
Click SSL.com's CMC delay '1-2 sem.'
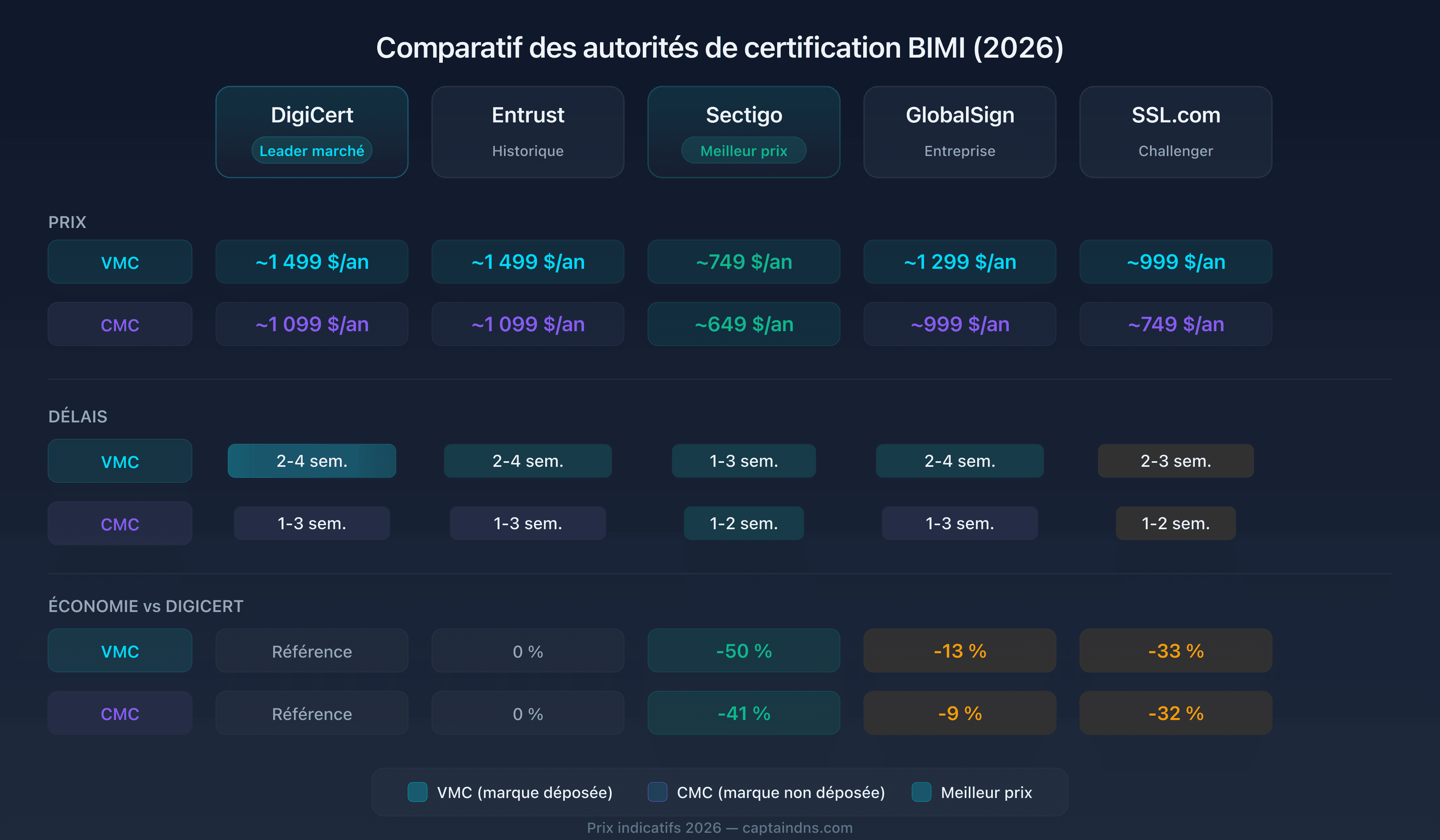1176,523
